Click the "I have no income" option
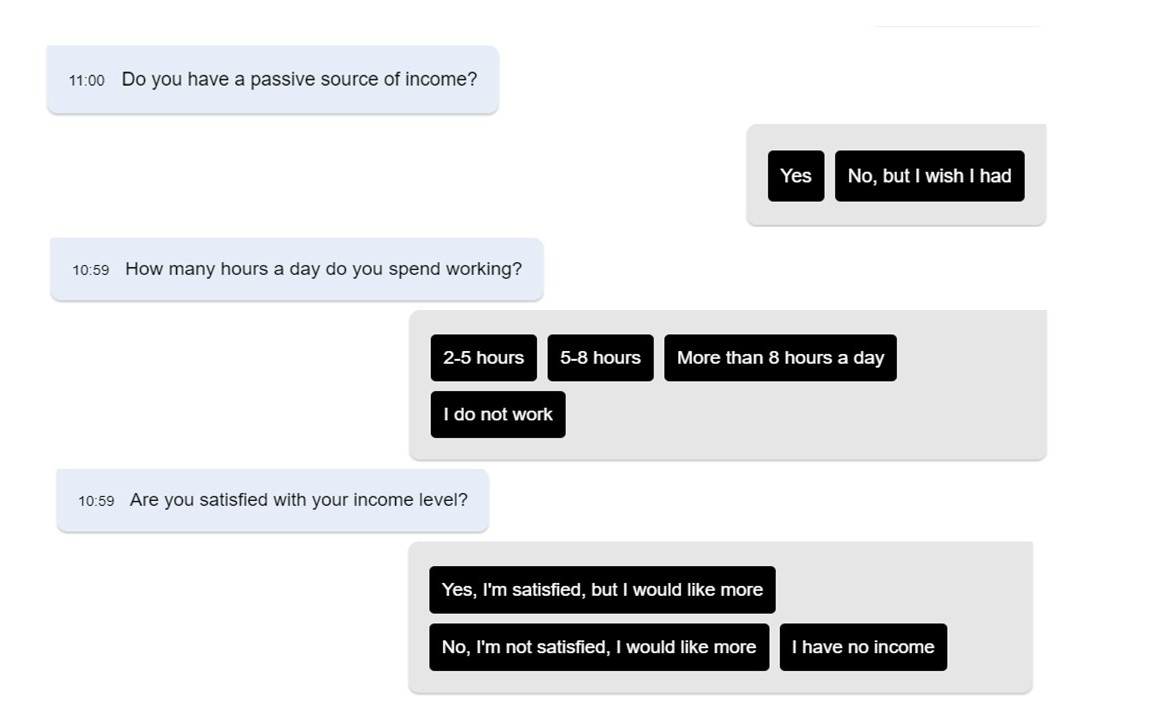Image resolution: width=1174 pixels, height=713 pixels. coord(863,646)
